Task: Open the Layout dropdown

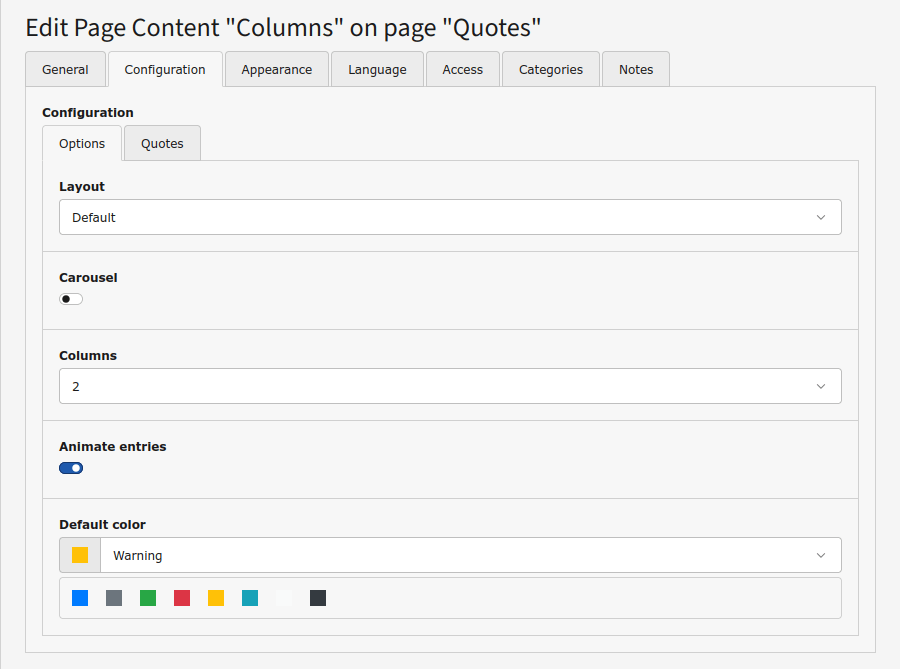Action: [450, 217]
